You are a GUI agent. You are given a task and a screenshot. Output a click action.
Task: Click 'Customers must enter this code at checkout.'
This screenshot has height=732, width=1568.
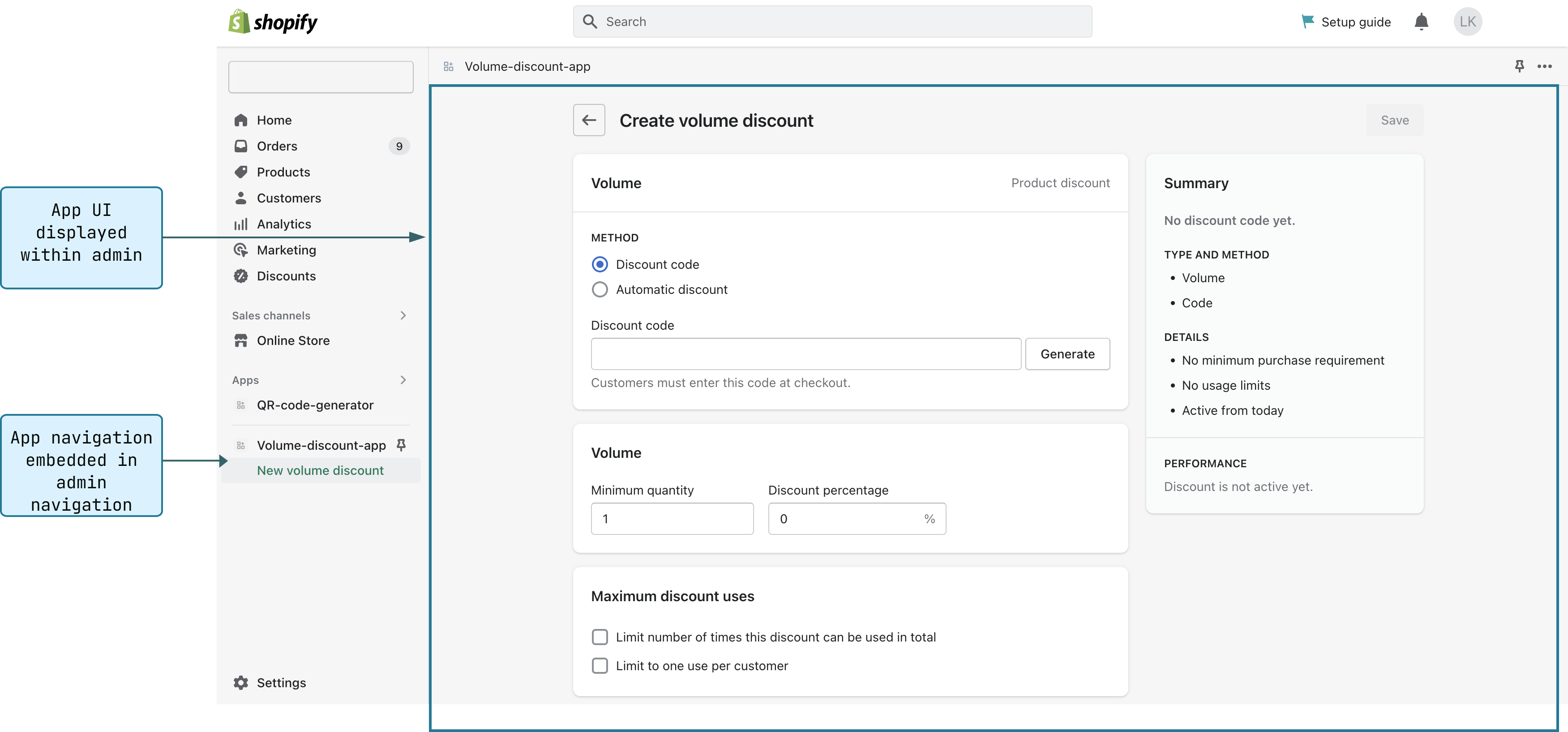click(720, 383)
